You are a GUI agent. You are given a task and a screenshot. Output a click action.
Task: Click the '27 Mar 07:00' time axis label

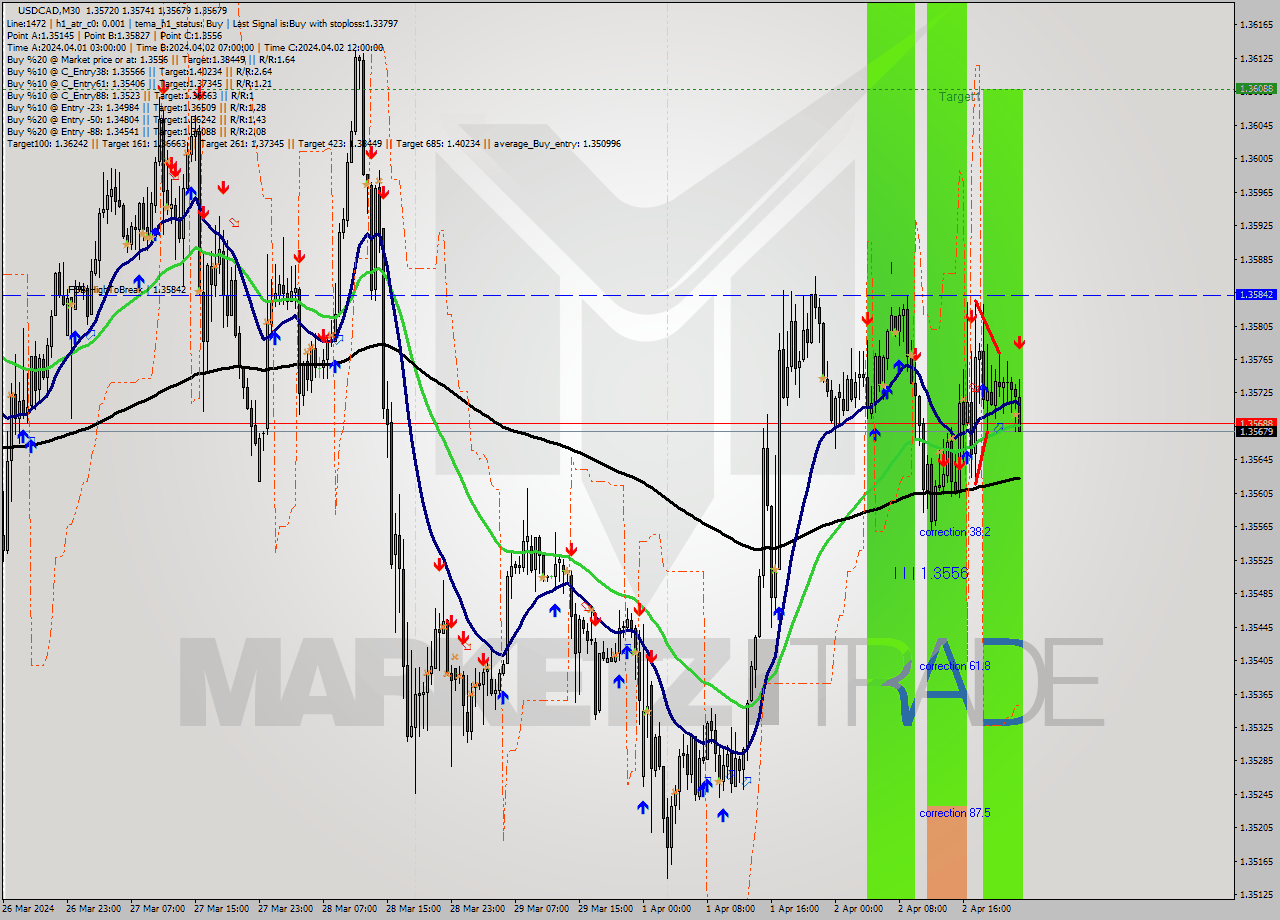pos(157,909)
